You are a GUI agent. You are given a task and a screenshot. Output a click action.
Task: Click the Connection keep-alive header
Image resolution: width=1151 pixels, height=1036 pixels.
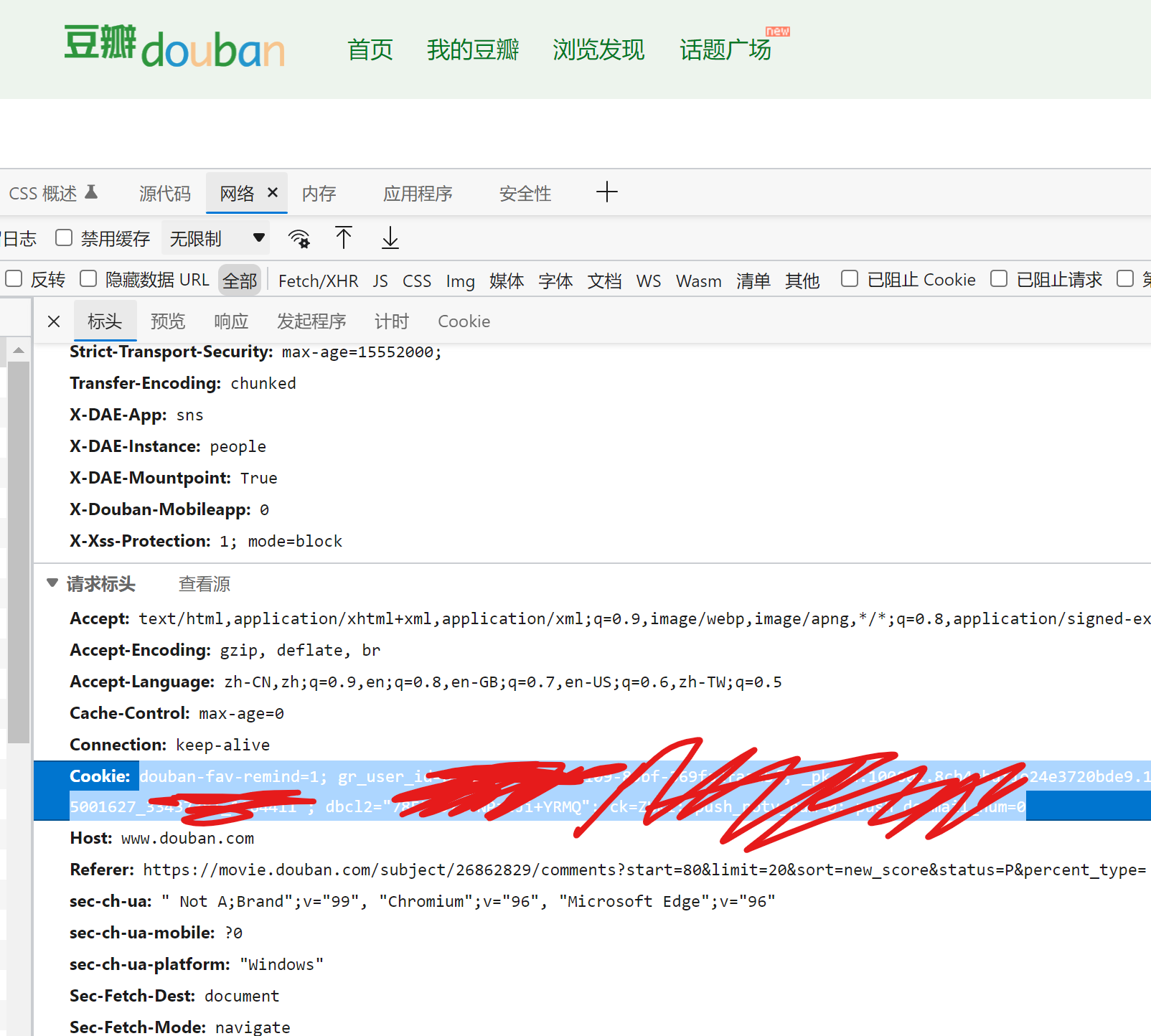pos(170,745)
